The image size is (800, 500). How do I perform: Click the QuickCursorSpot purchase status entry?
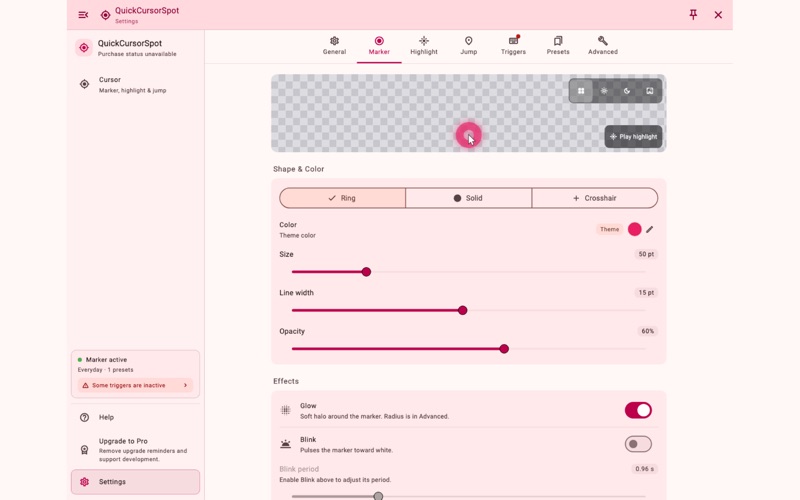point(135,48)
